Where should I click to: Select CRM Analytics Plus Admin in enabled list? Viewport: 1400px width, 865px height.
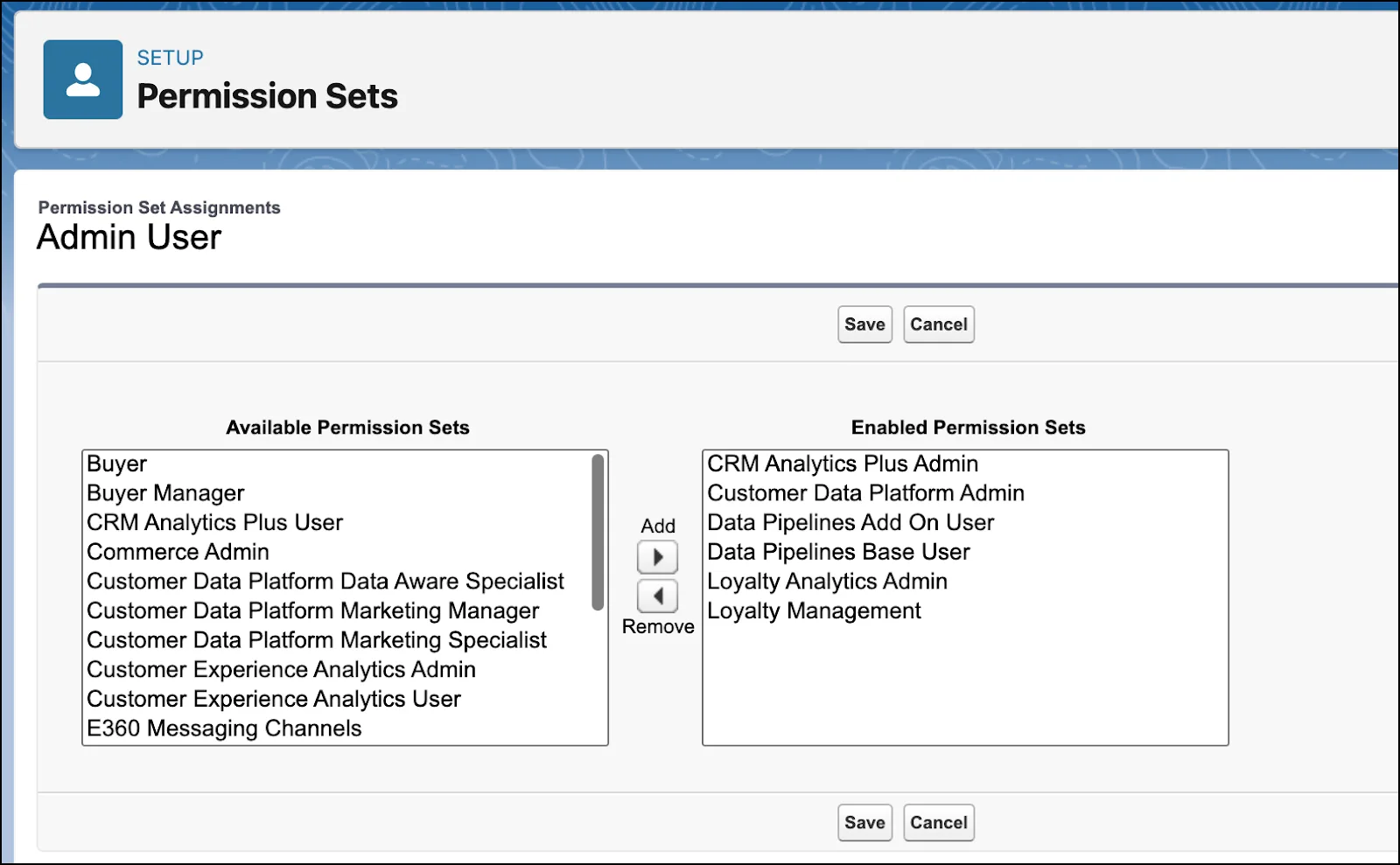(843, 464)
